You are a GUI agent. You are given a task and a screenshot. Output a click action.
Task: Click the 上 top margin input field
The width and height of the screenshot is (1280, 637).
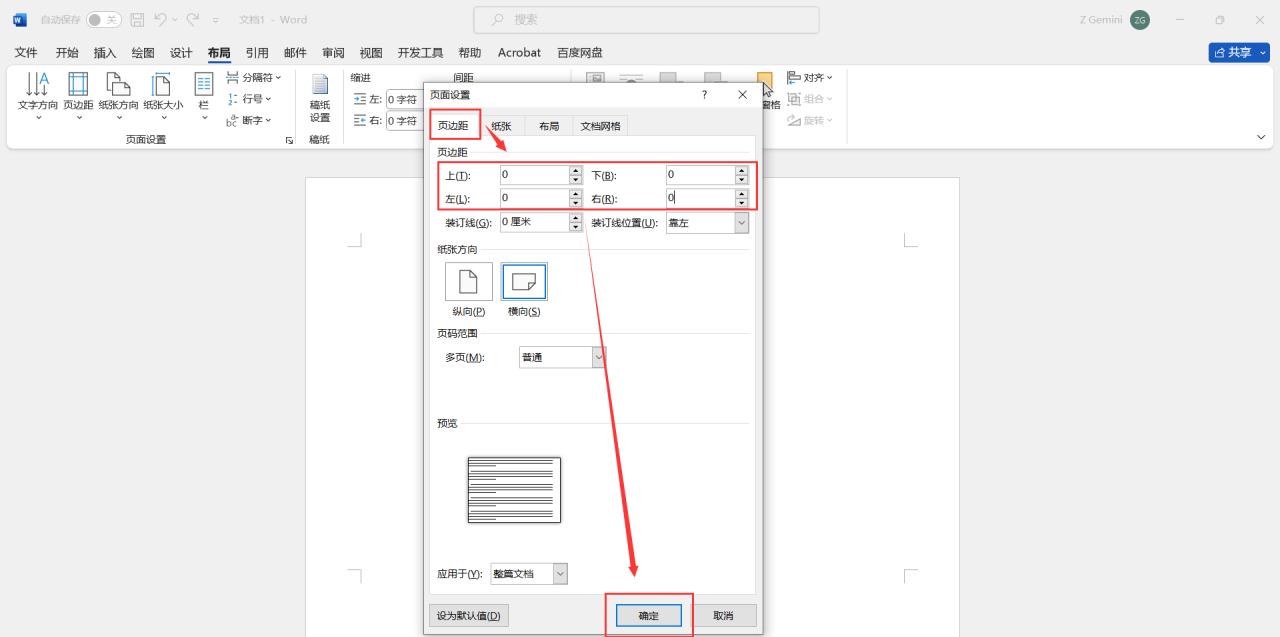[534, 174]
